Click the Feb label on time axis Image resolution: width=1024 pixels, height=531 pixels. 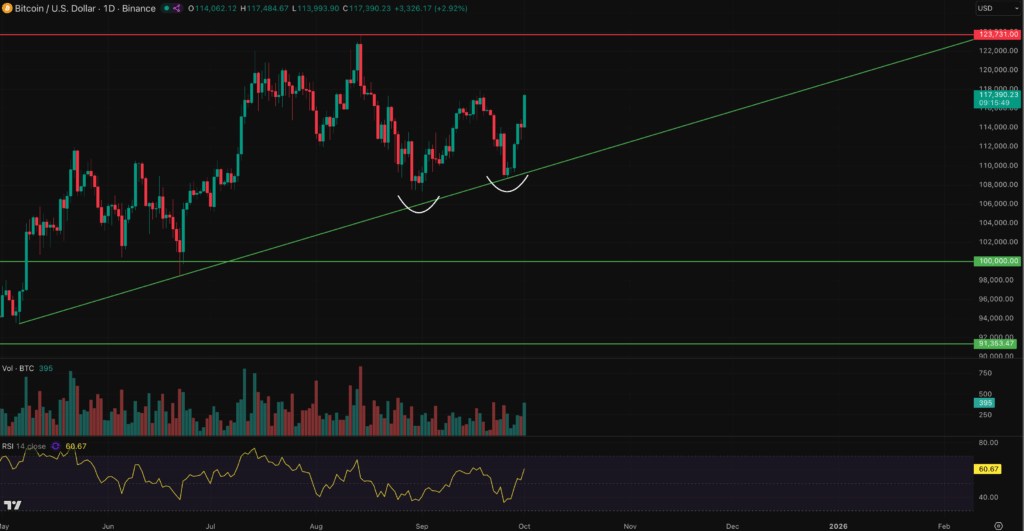point(944,526)
